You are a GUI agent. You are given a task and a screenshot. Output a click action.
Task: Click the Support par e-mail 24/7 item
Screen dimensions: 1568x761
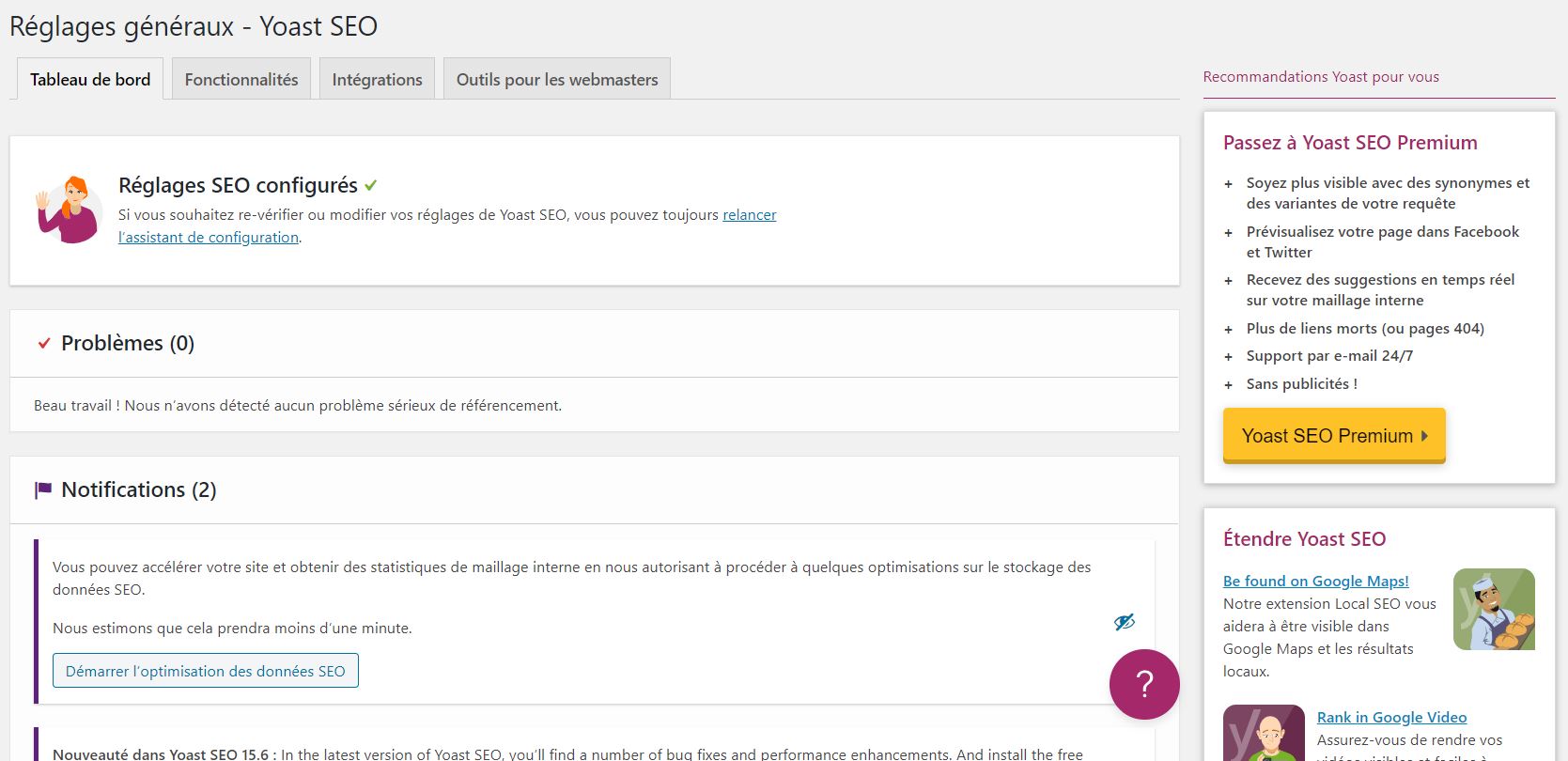click(1329, 356)
